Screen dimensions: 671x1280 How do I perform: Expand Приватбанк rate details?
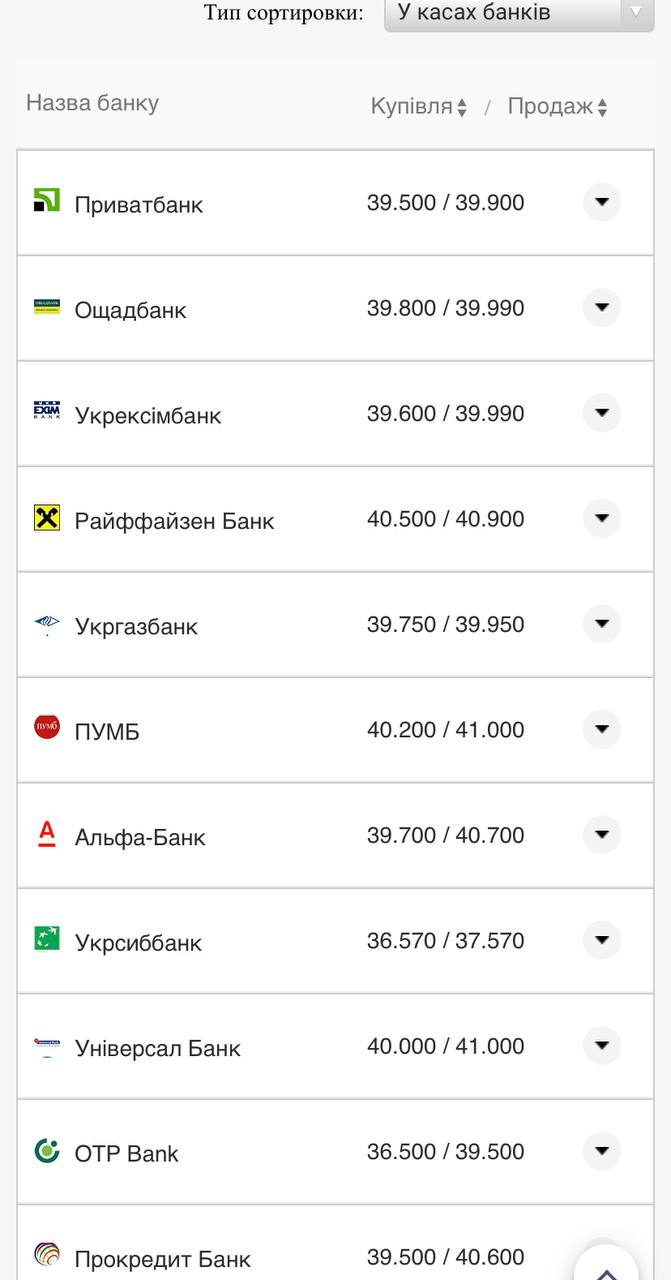[601, 202]
